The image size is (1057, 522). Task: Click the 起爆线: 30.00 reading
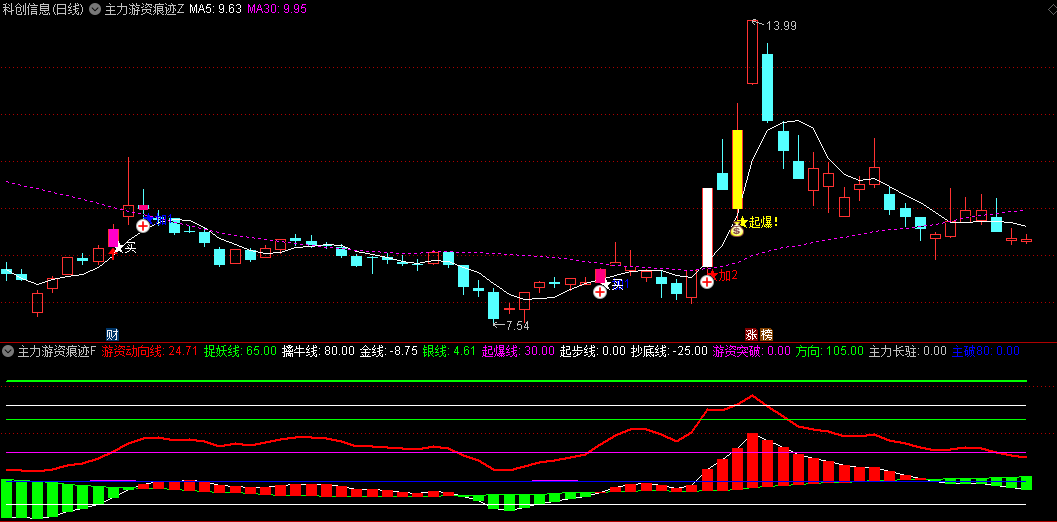pos(518,351)
